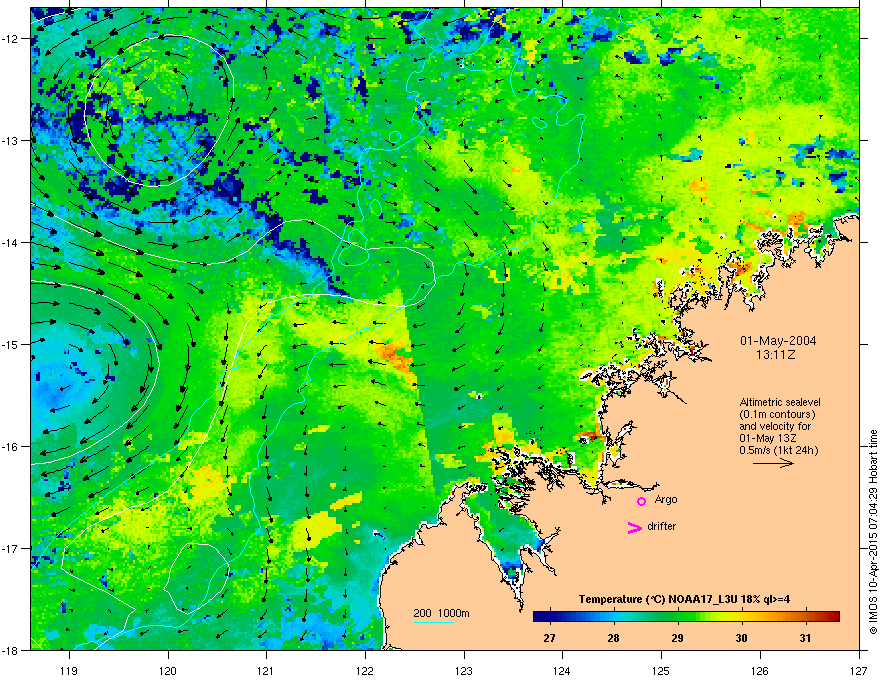Click the color bar tick label 30
This screenshot has width=880, height=680.
coord(741,638)
